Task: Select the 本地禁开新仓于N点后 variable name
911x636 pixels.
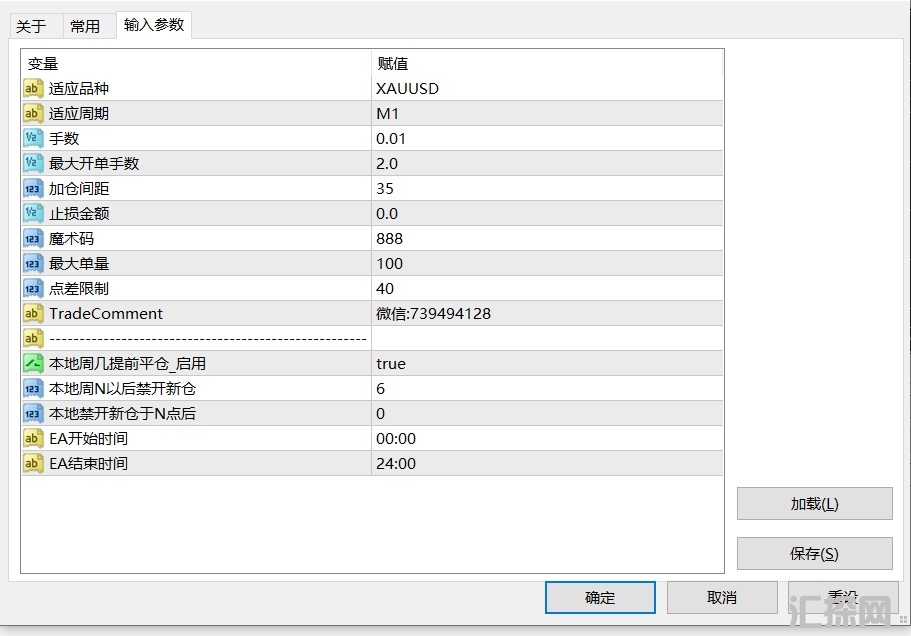Action: click(x=122, y=413)
